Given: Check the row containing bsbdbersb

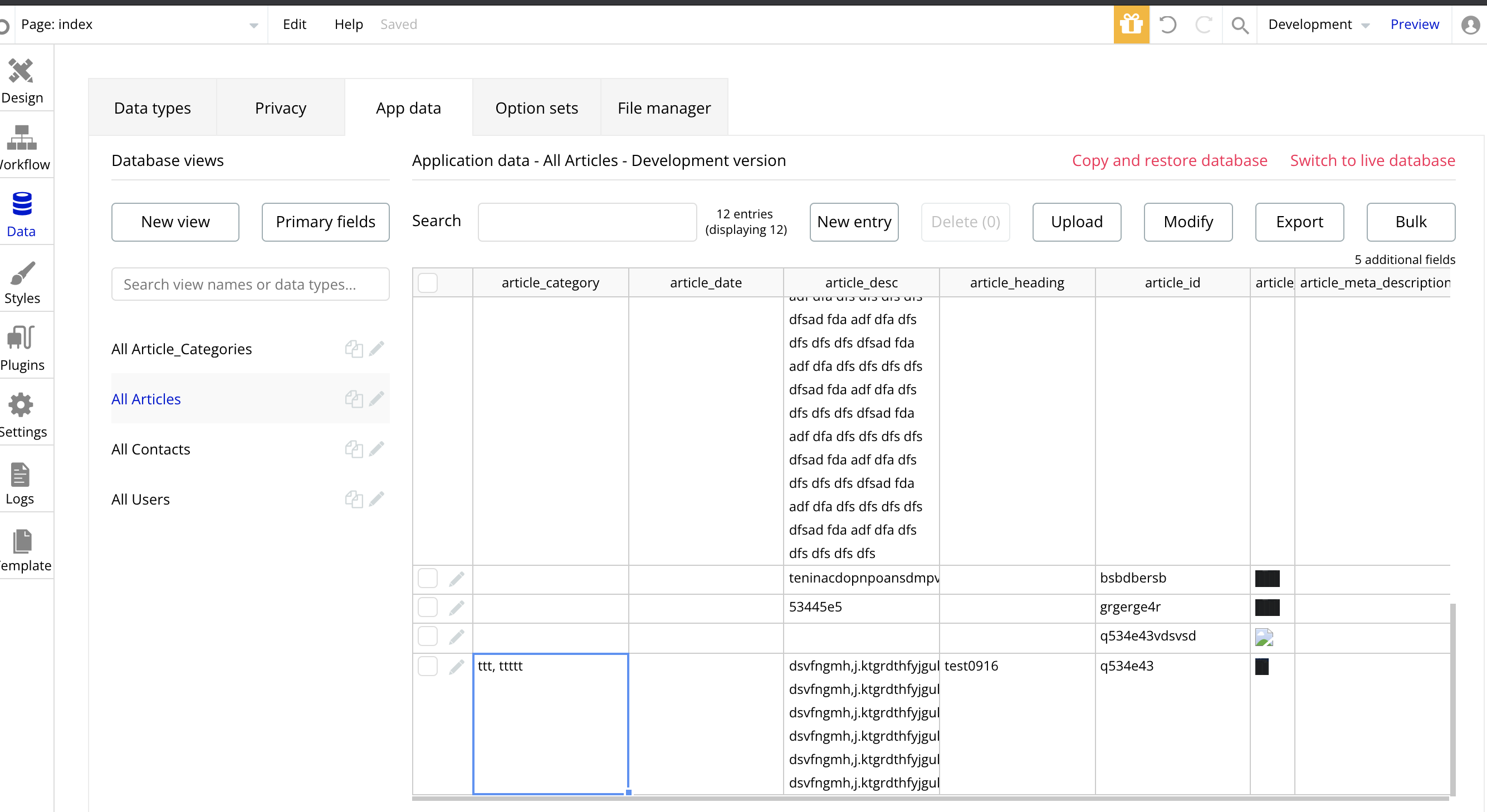Looking at the screenshot, I should click(x=428, y=578).
